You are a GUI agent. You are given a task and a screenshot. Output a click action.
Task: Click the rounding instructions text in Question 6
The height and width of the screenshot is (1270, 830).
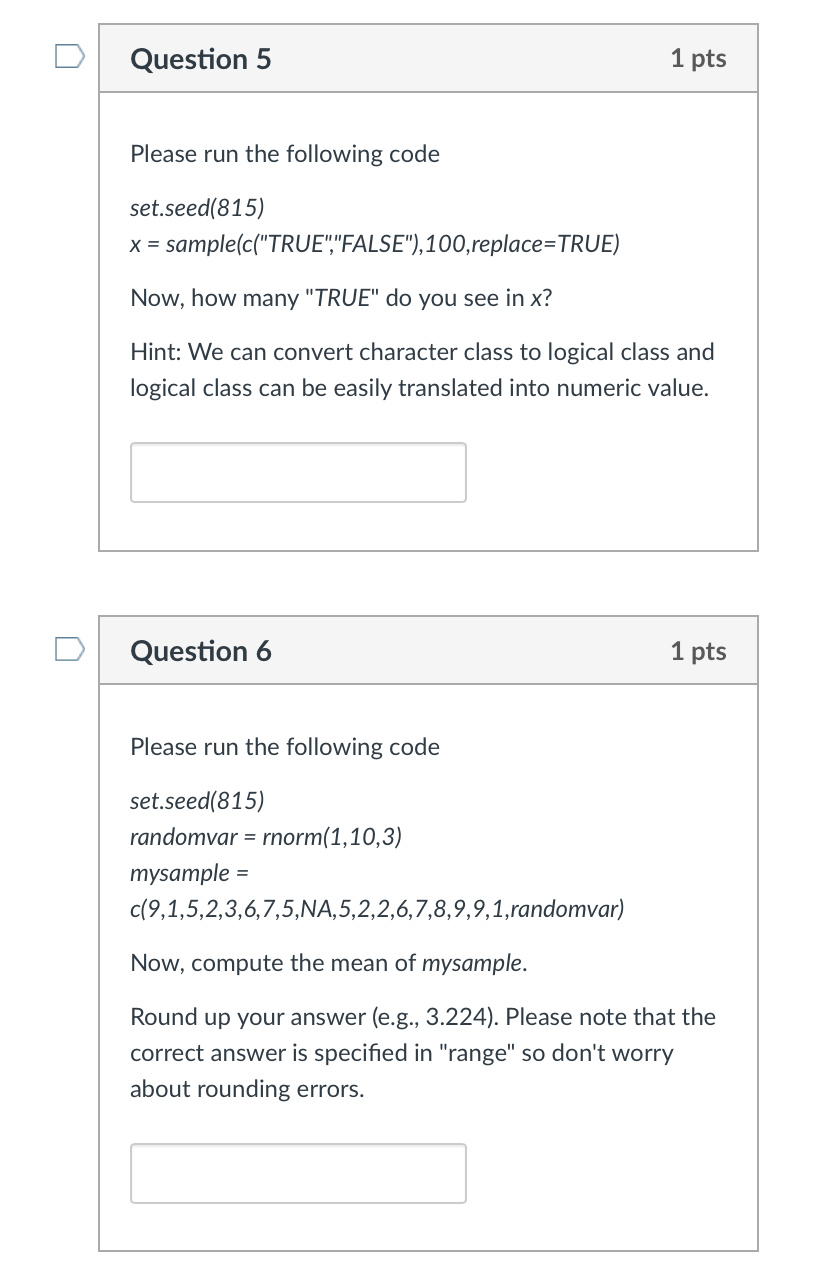(x=420, y=1052)
